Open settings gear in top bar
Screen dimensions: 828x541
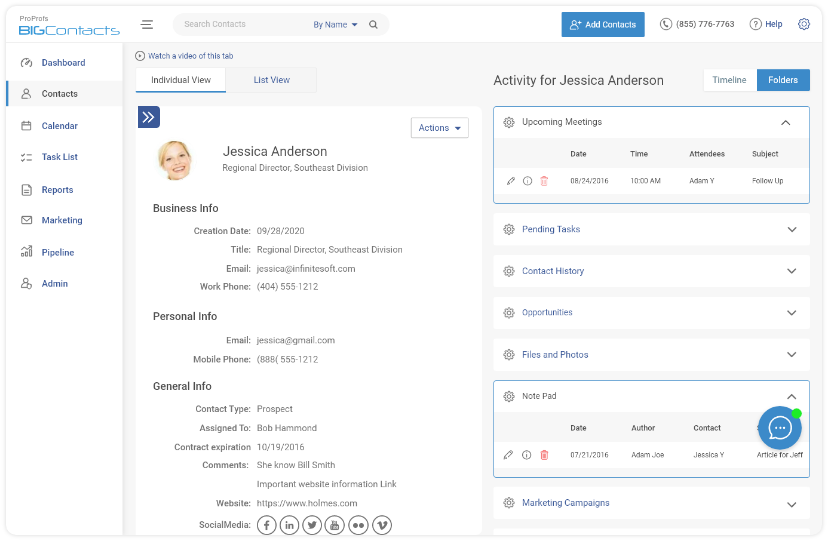(x=803, y=24)
